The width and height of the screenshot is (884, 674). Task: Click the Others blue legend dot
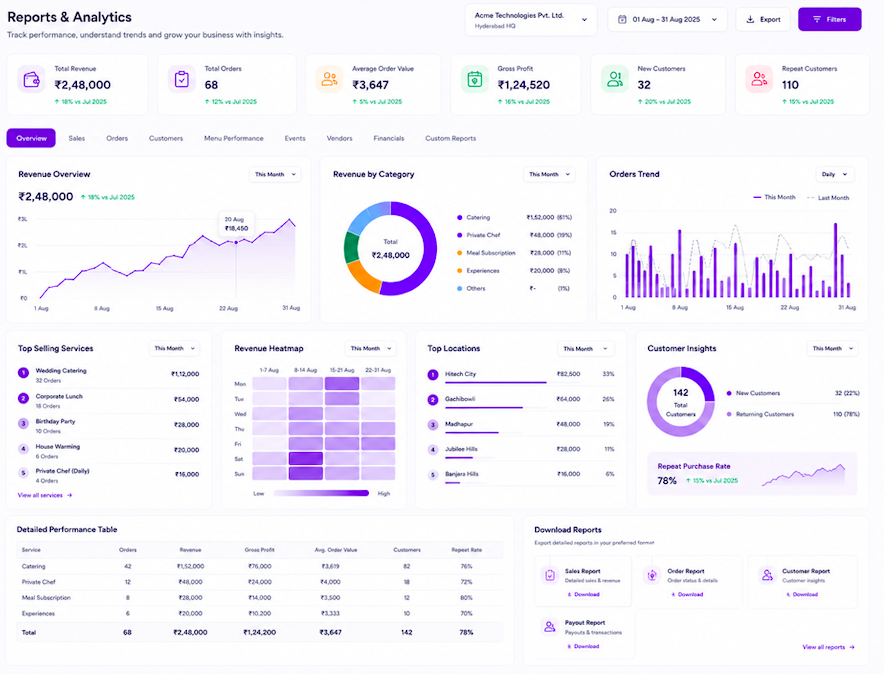tap(460, 289)
